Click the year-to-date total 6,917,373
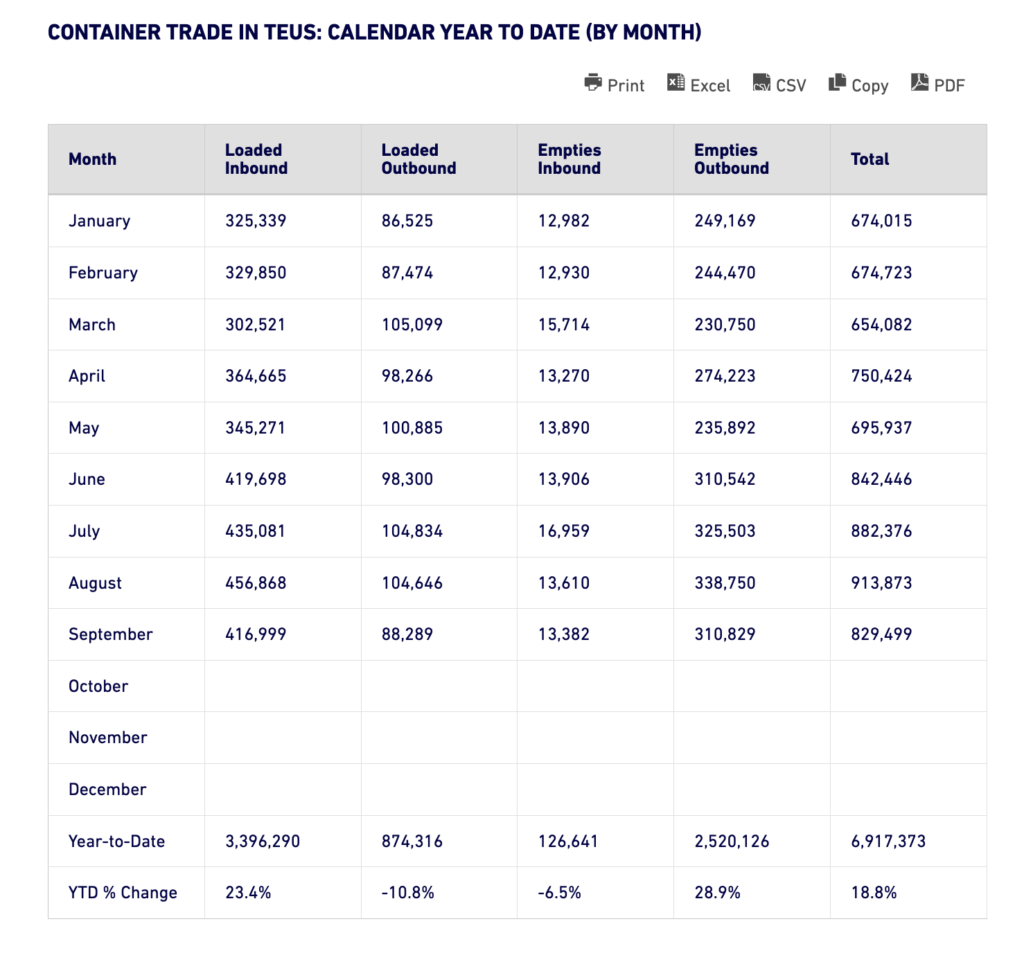 tap(888, 841)
